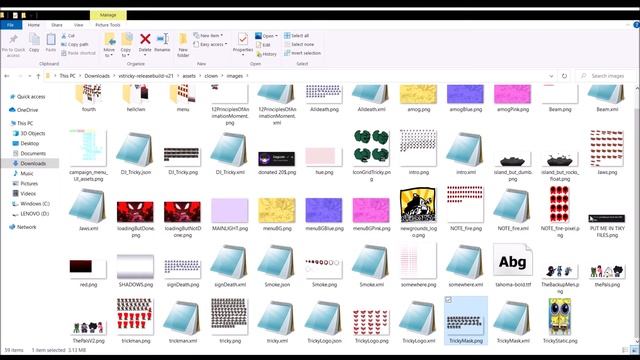Open the File tab
640x360 pixels.
coord(11,25)
